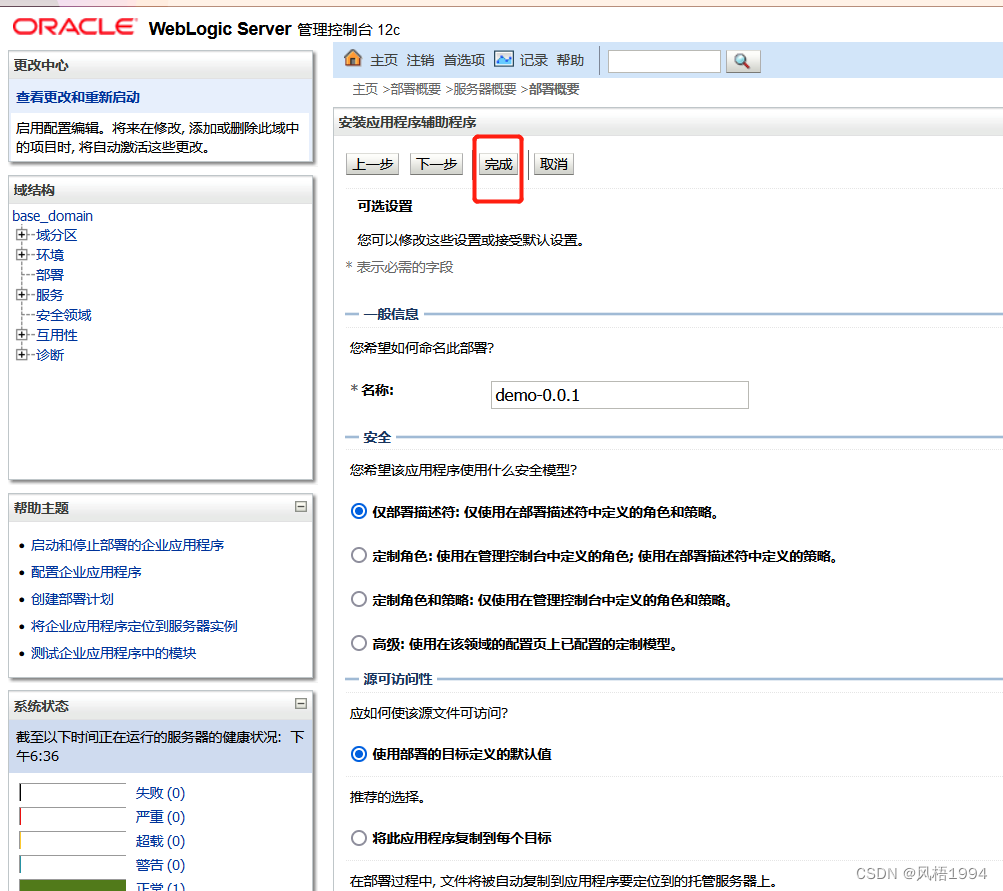Click the 下一步 button
Screen dimensions: 1003x891
(436, 164)
